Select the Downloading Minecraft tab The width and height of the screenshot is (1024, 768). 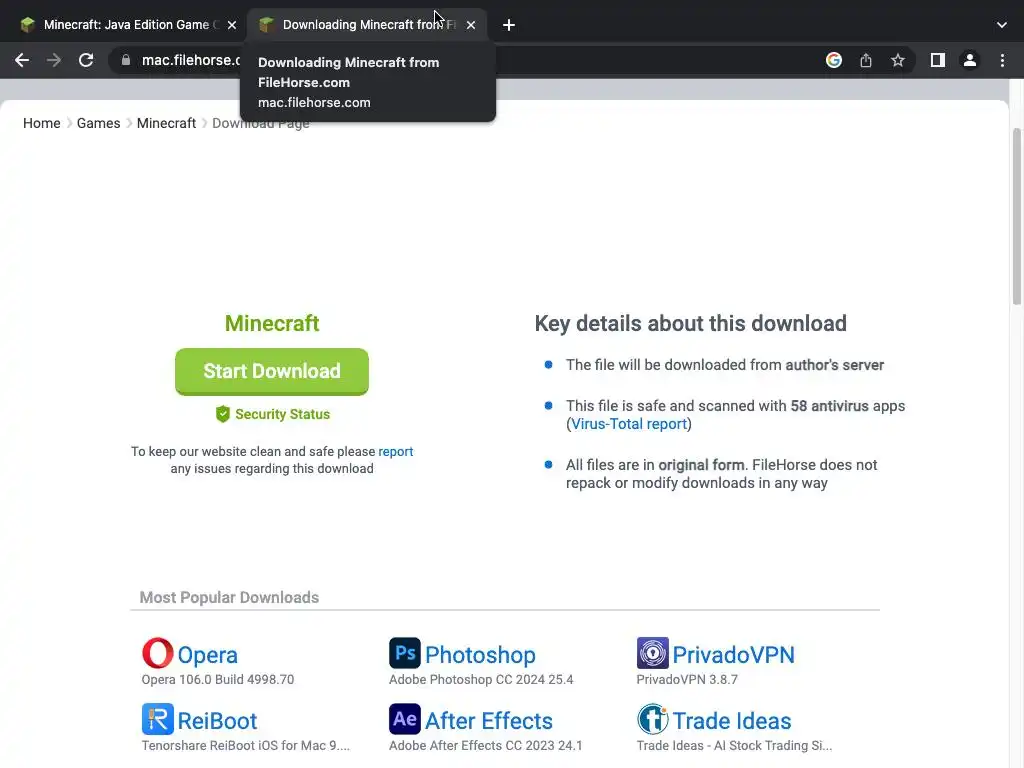point(366,25)
